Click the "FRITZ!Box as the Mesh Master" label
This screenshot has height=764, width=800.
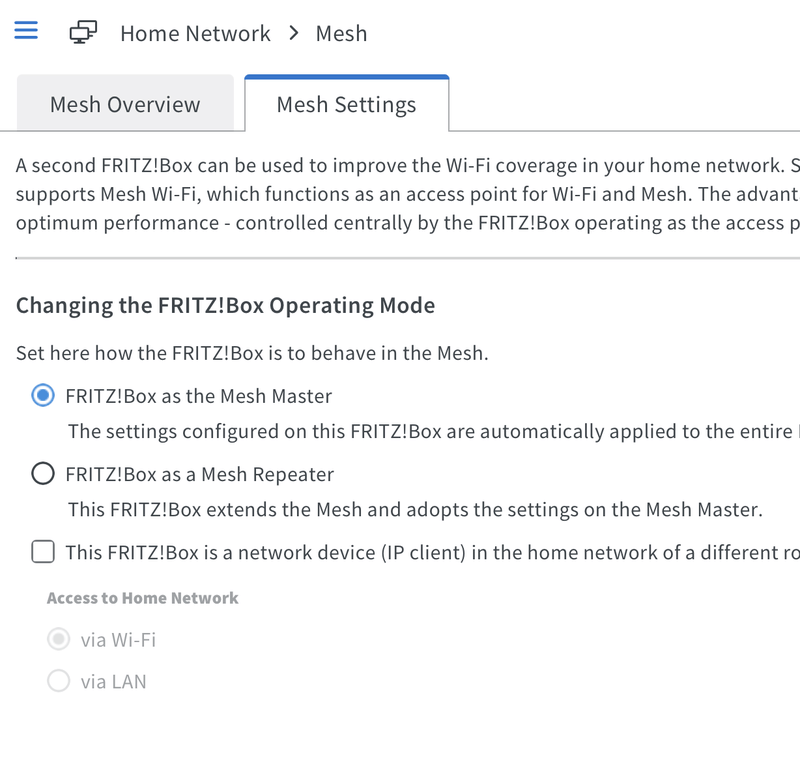click(x=198, y=396)
